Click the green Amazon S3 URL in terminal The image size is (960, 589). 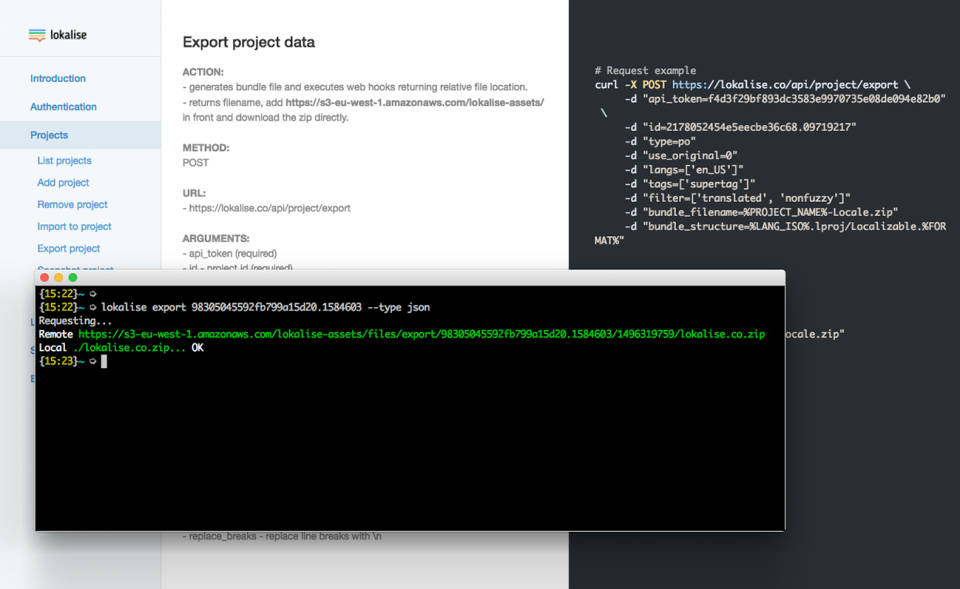pyautogui.click(x=421, y=334)
